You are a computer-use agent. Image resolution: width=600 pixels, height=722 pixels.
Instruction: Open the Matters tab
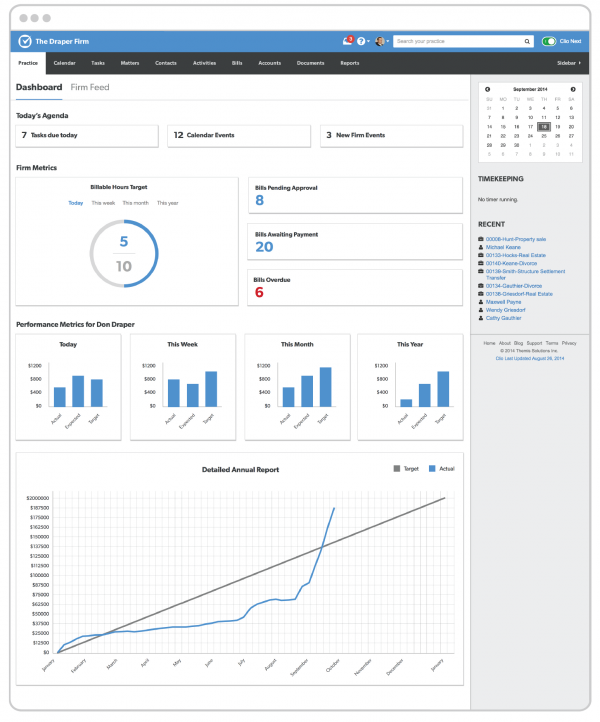[130, 63]
